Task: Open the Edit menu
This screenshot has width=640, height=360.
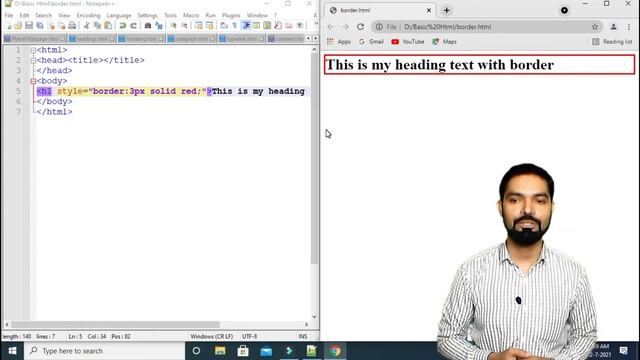Action: (x=24, y=15)
